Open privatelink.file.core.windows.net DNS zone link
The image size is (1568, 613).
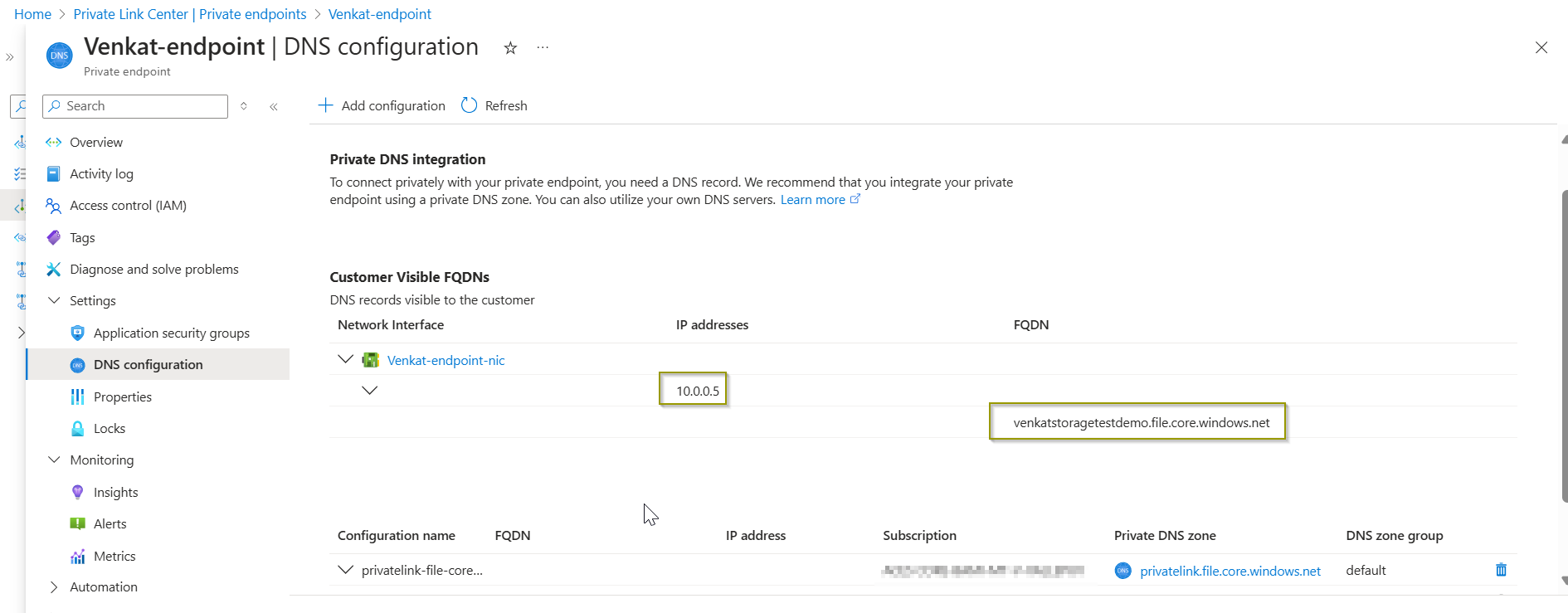[1230, 571]
